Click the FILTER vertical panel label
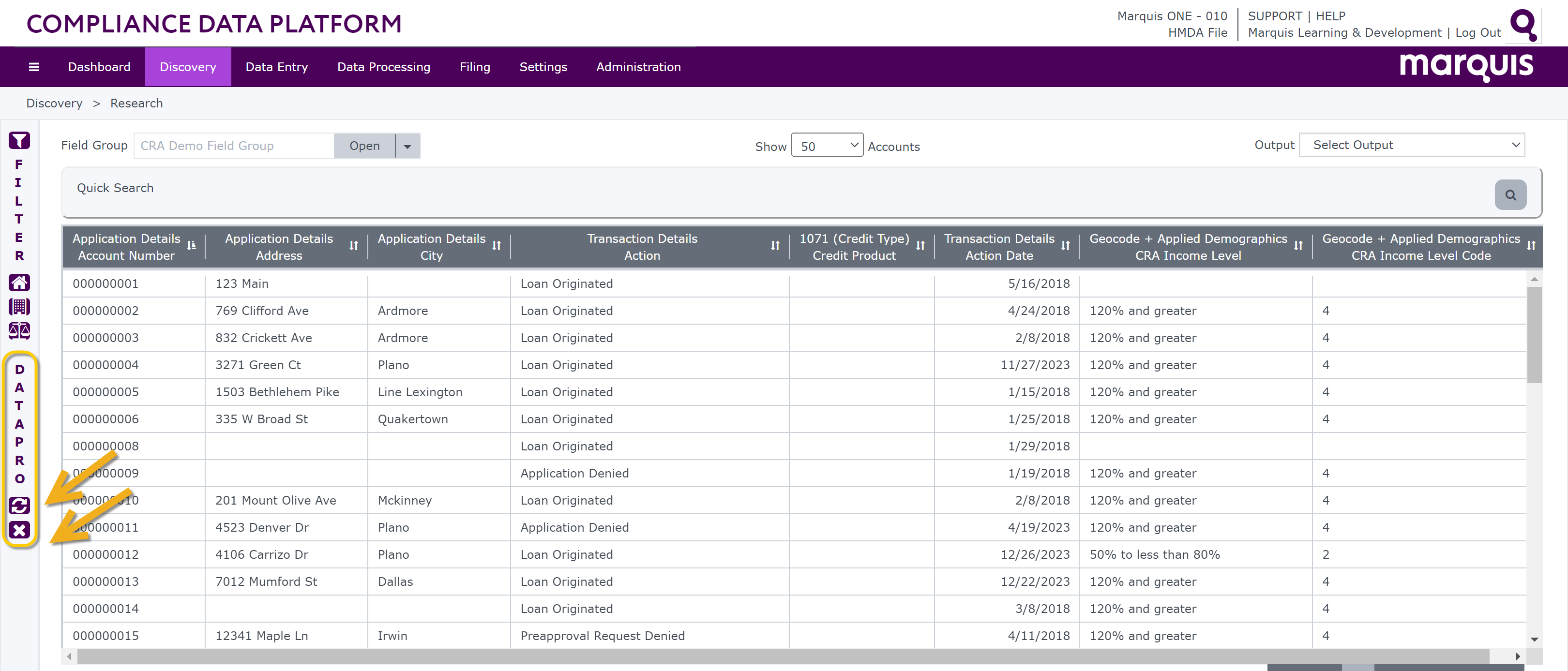1568x671 pixels. click(x=19, y=210)
